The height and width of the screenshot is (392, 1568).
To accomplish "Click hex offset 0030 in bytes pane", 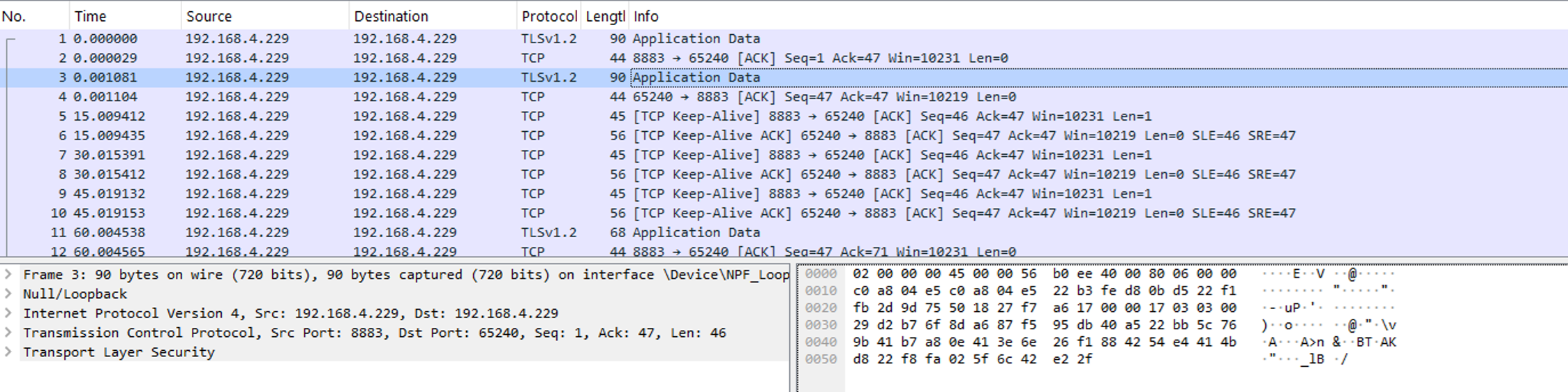I will pyautogui.click(x=820, y=325).
